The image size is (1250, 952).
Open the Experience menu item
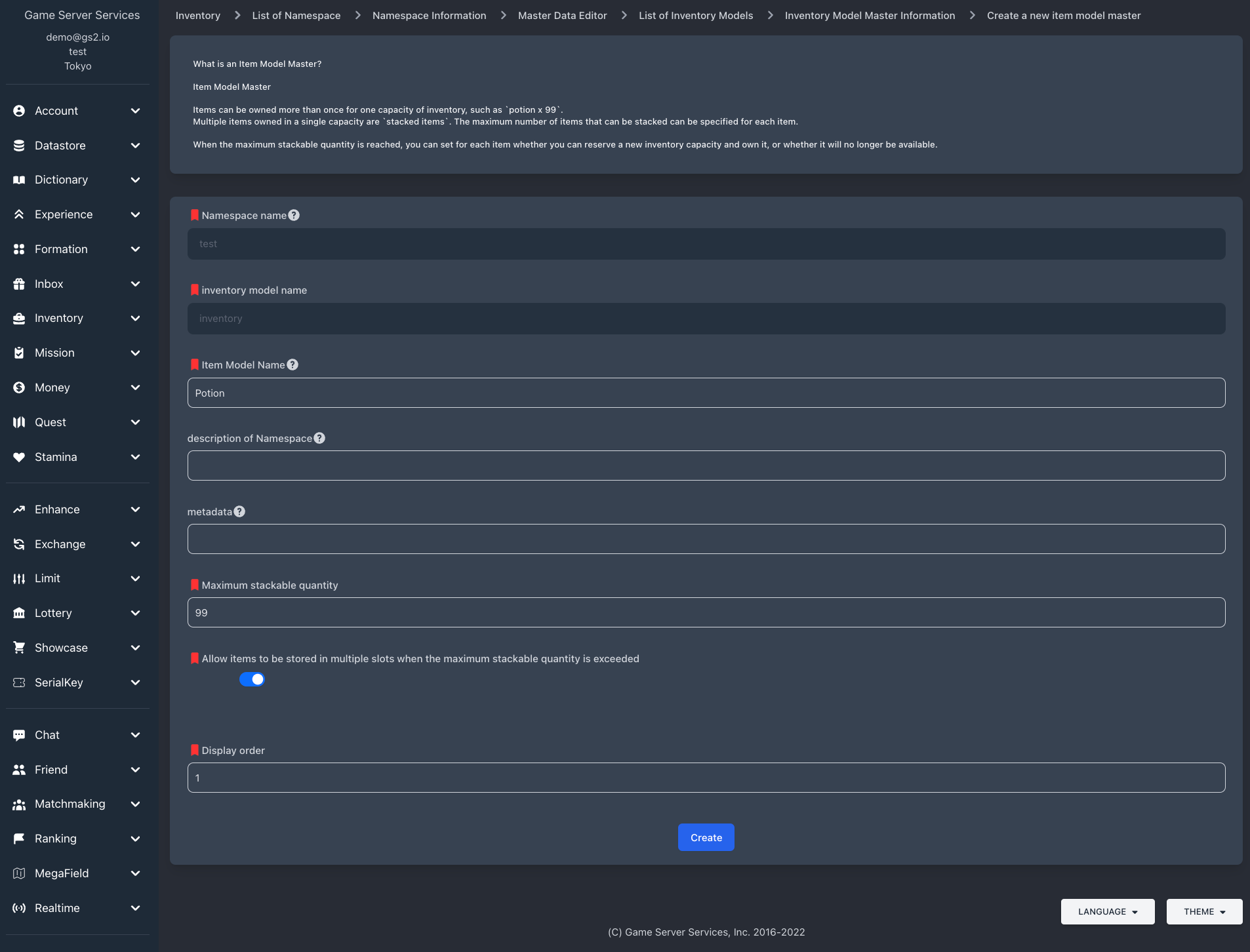coord(77,214)
